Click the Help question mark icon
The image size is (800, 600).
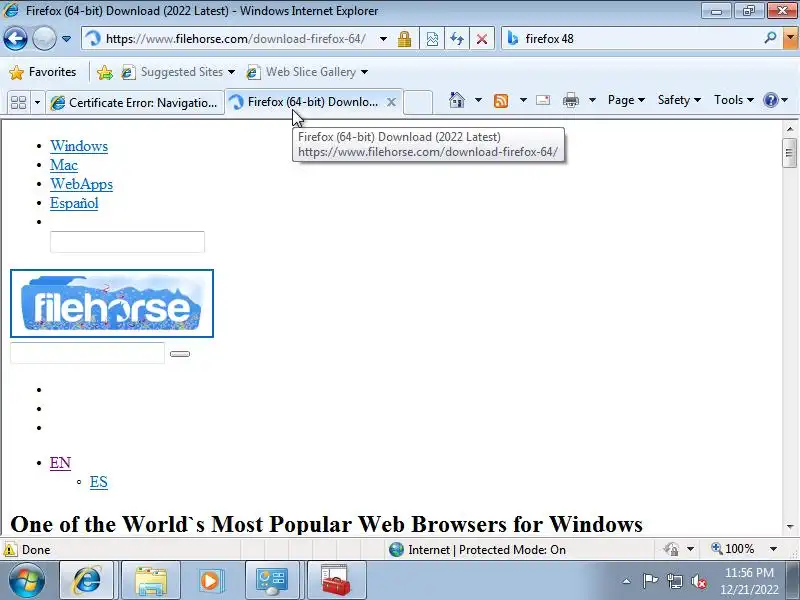tap(770, 100)
